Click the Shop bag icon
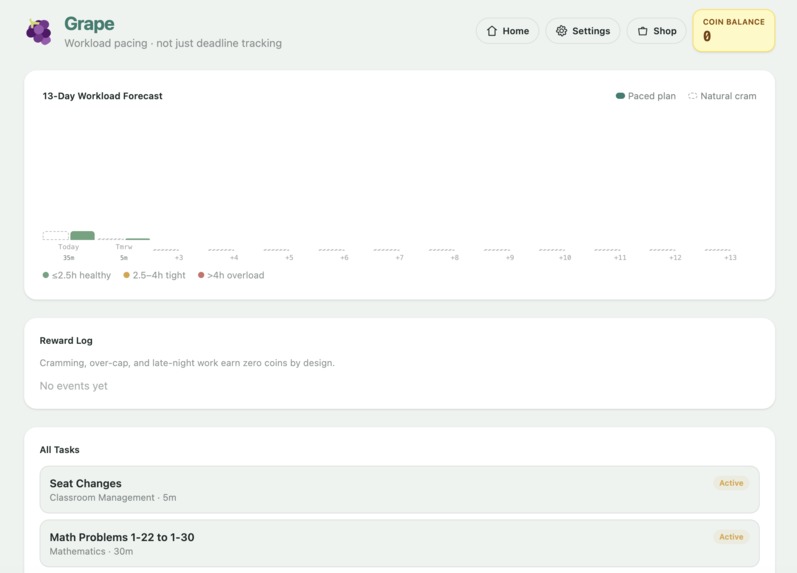Screen dimensions: 797x573 [642, 31]
